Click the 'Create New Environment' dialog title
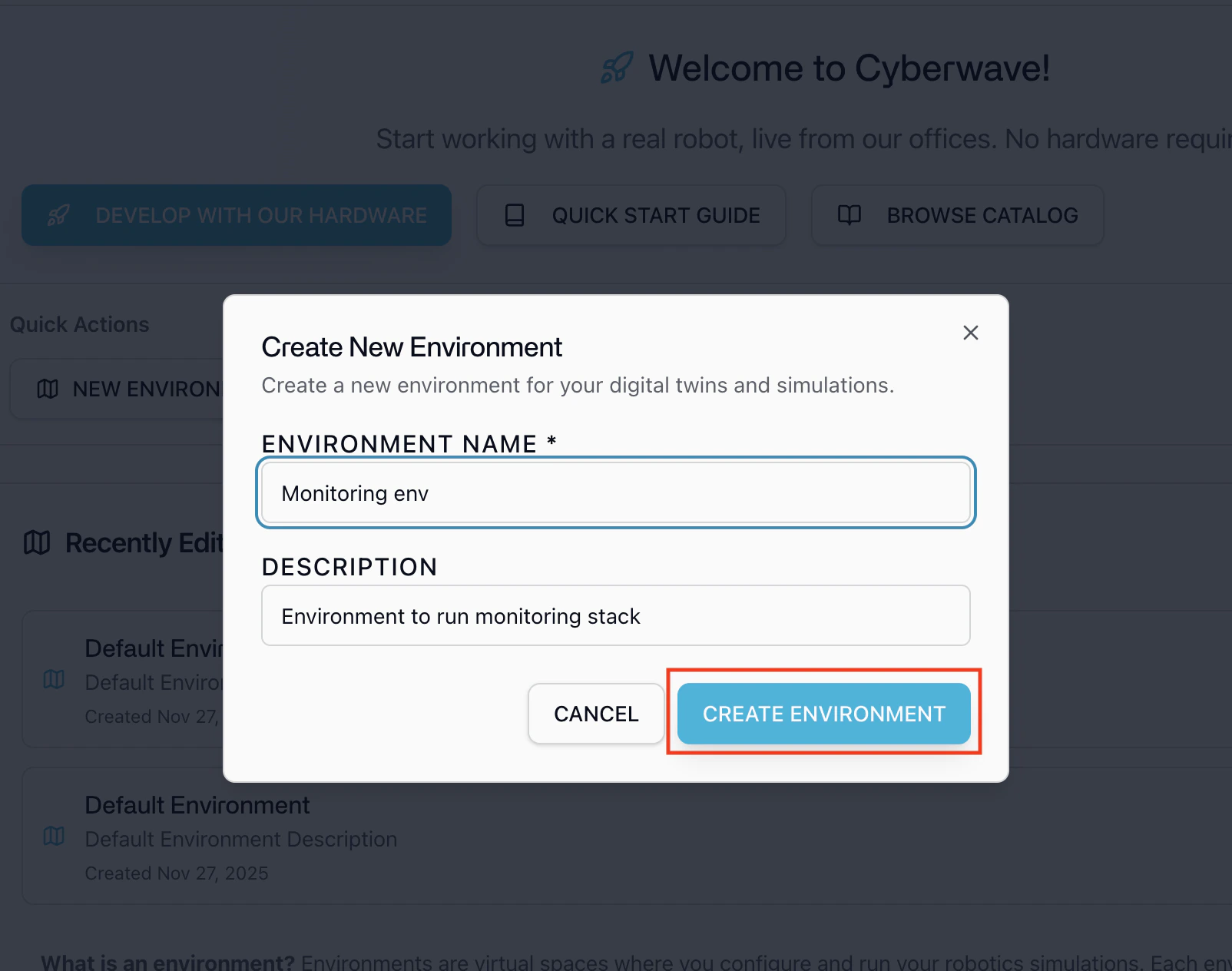 [x=412, y=347]
